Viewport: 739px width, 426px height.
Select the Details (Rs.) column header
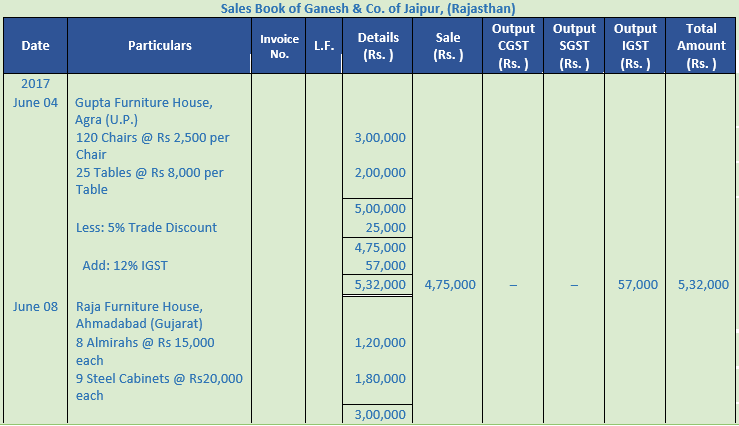[377, 46]
